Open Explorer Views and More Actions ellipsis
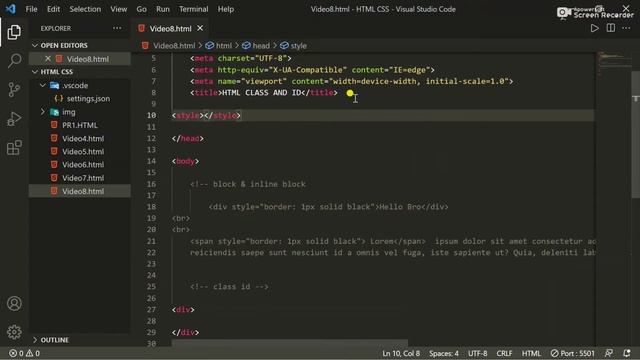Image resolution: width=640 pixels, height=360 pixels. tap(117, 28)
